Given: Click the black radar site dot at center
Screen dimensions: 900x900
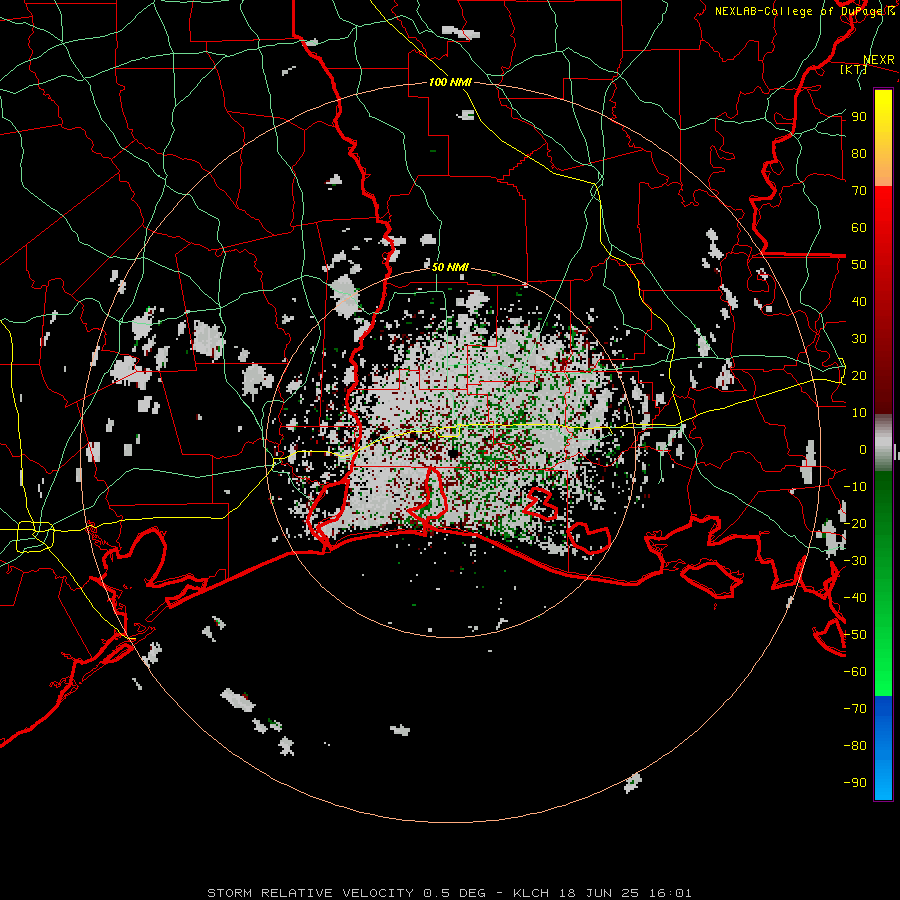Looking at the screenshot, I should (x=453, y=454).
